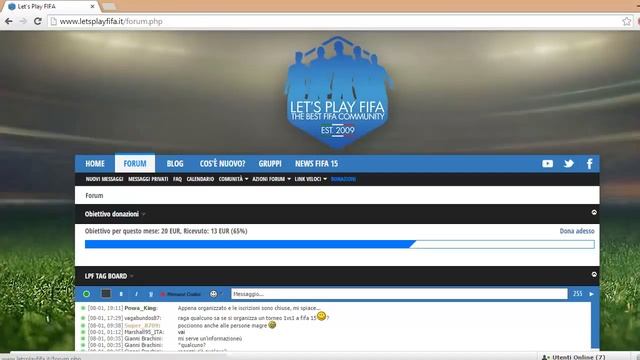Collapse the Obiettivo donazioni section
Viewport: 640px width, 360px height.
coord(594,212)
